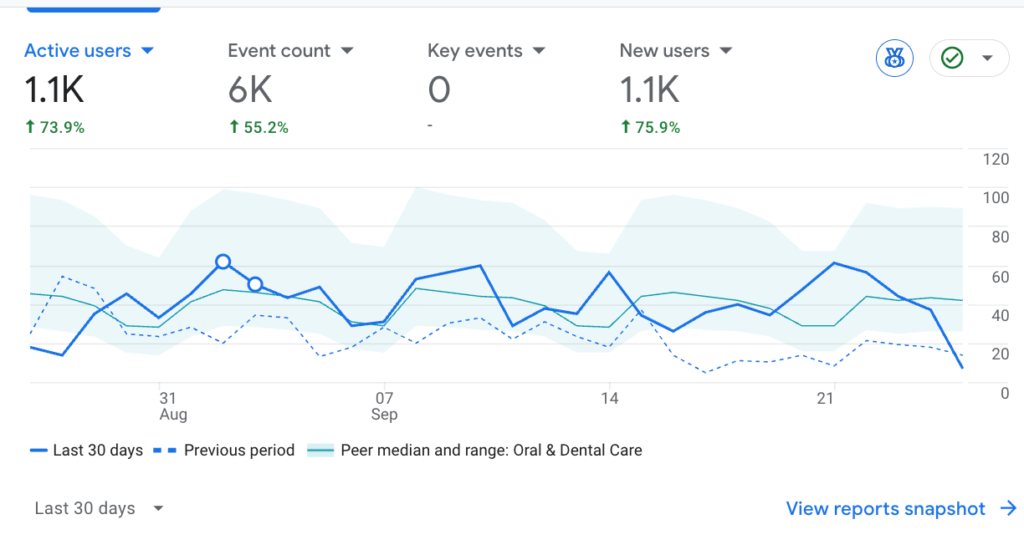
Task: Switch to the Event count 6K tab
Action: (250, 90)
